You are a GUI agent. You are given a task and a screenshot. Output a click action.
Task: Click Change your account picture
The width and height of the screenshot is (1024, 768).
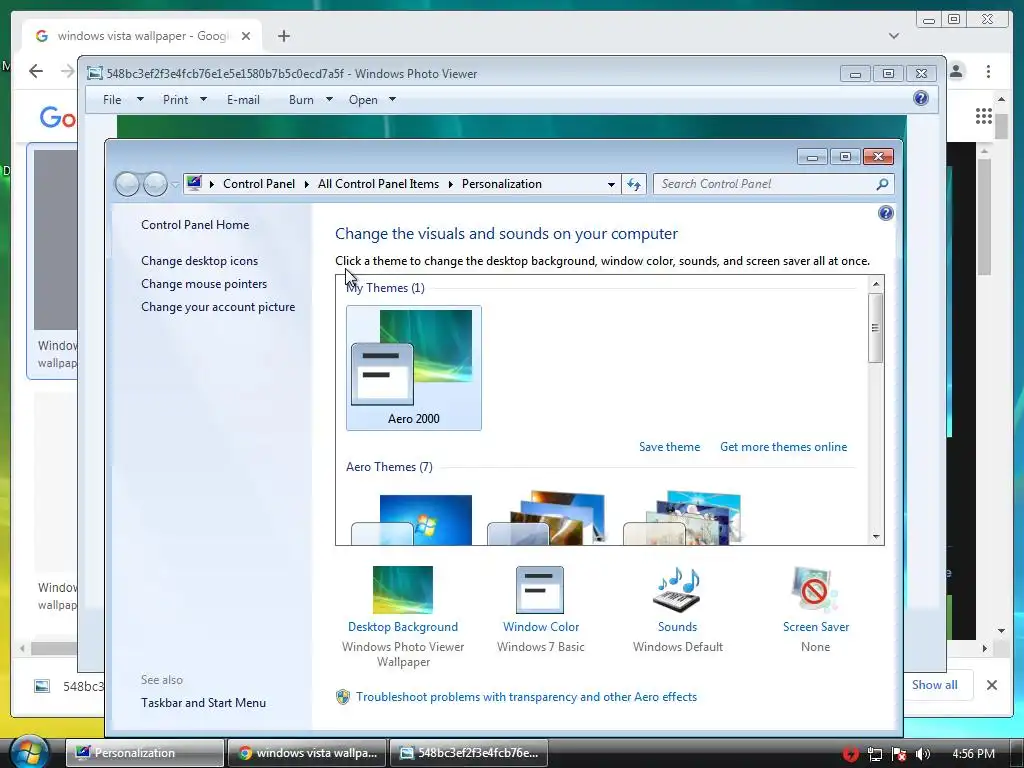(217, 307)
